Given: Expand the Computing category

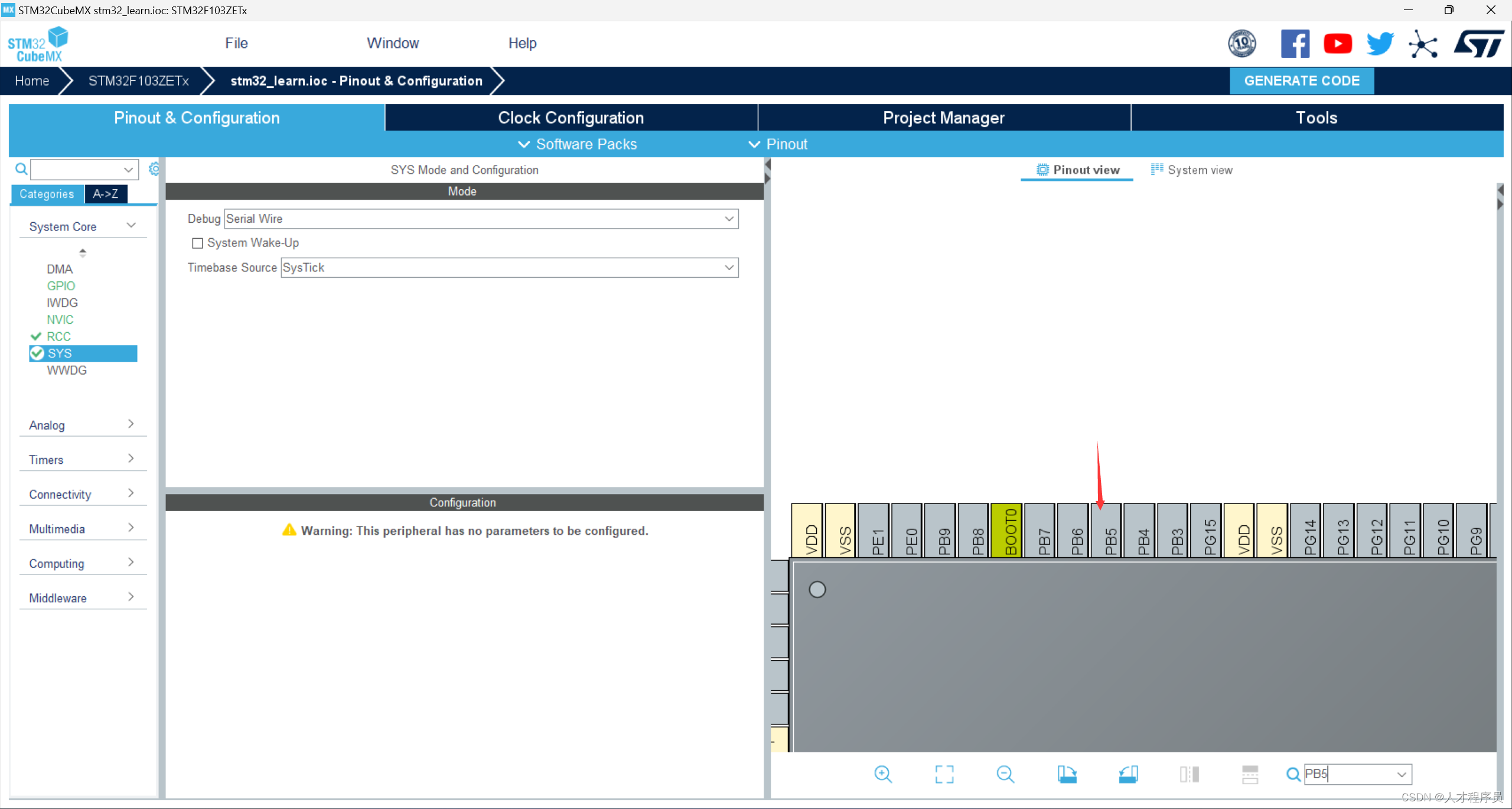Looking at the screenshot, I should pyautogui.click(x=83, y=563).
